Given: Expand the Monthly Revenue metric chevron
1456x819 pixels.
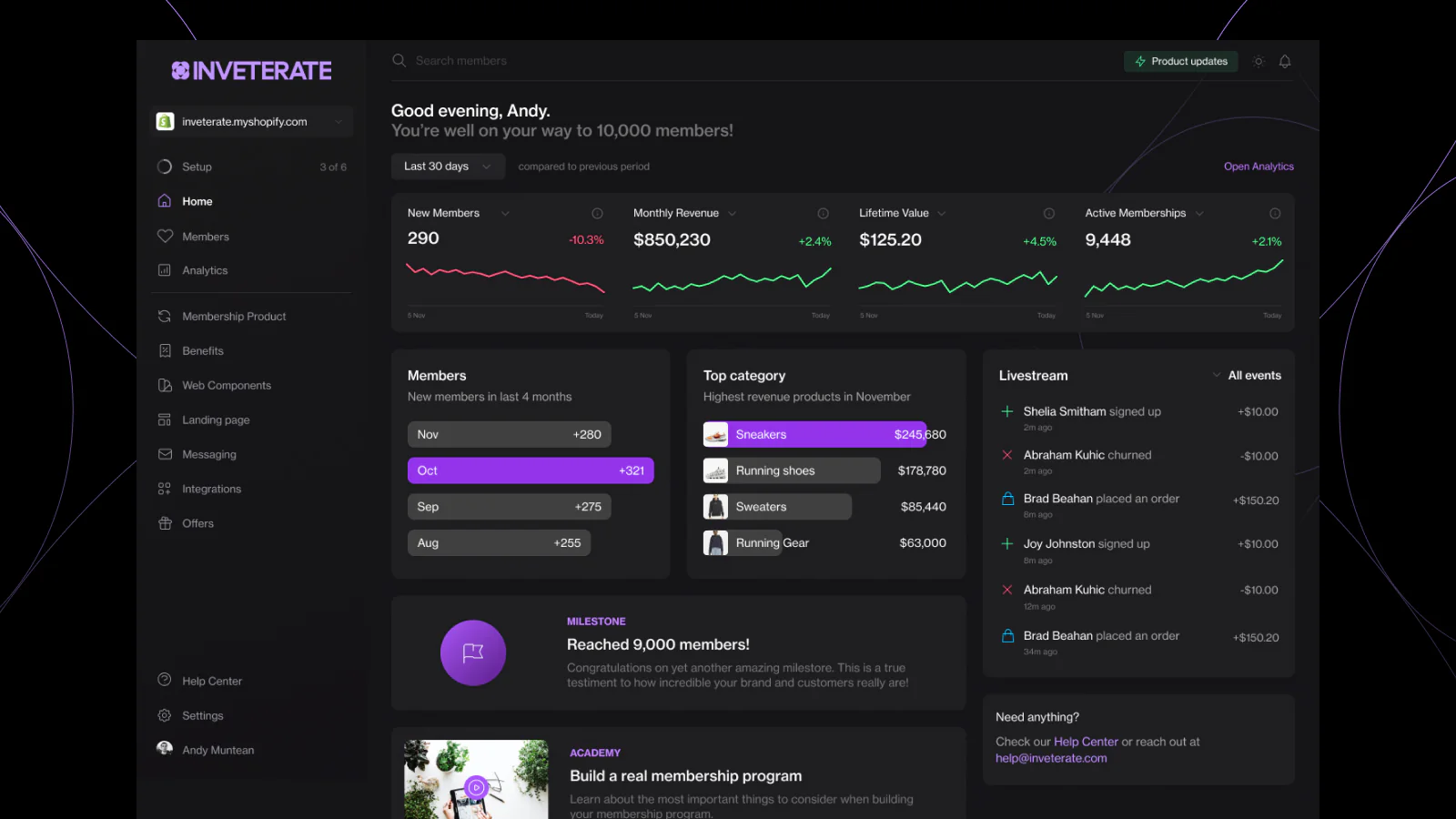Looking at the screenshot, I should (x=732, y=213).
